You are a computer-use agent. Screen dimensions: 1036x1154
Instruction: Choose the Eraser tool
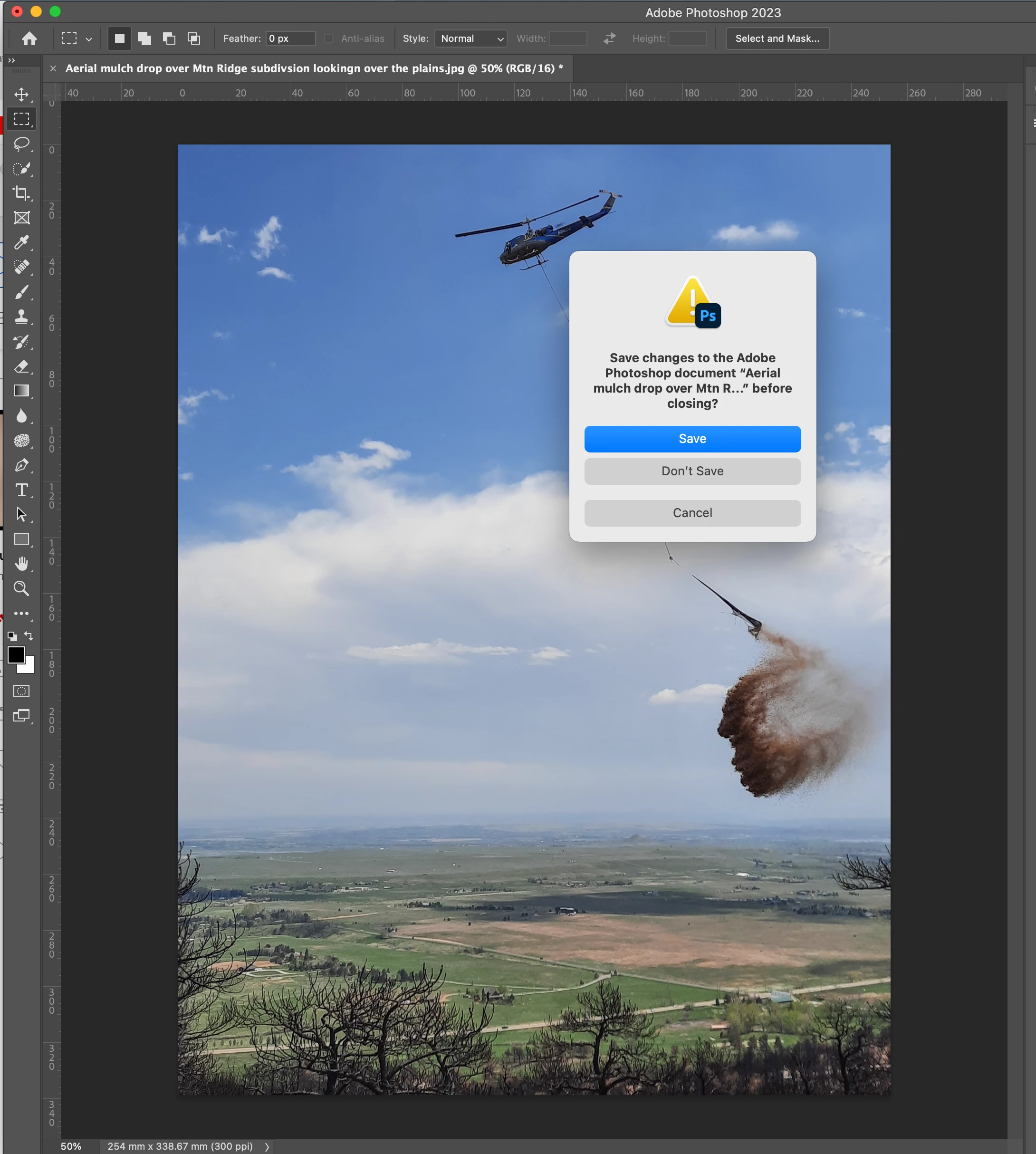coord(22,366)
